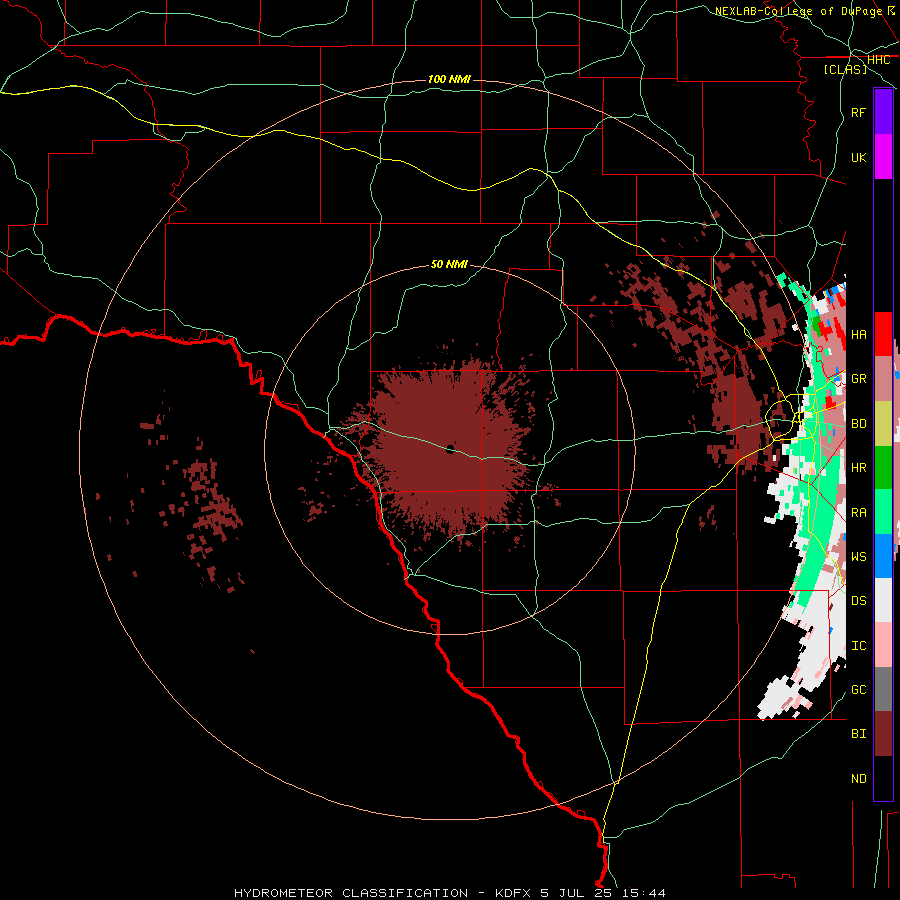Click the HR legend label

point(858,468)
